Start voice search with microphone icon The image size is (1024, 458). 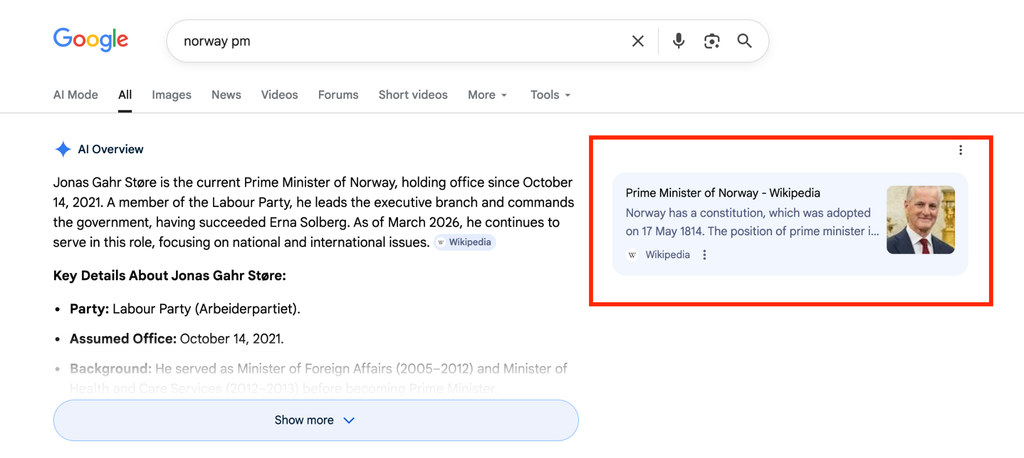tap(679, 41)
